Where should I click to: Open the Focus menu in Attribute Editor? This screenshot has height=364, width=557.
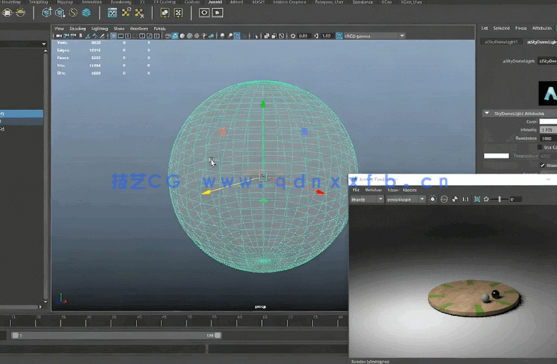point(521,28)
